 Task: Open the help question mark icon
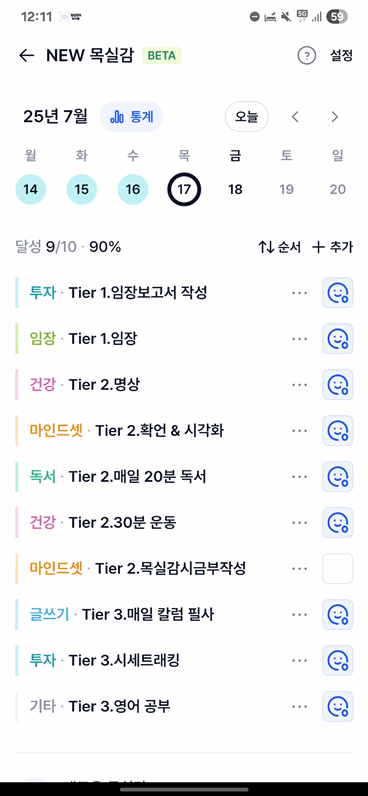tap(307, 55)
